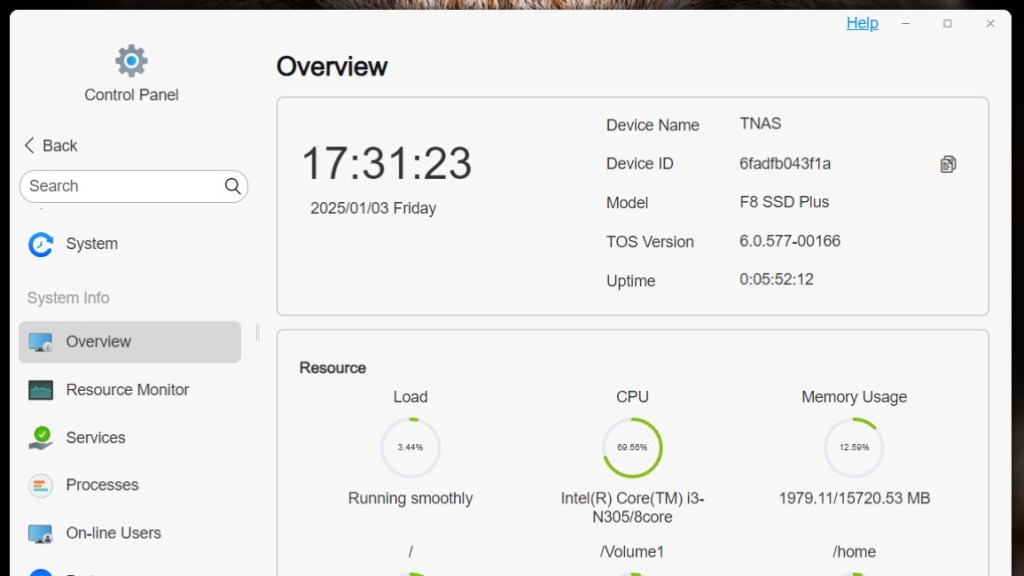1024x576 pixels.
Task: Click the /home label
Action: [x=854, y=552]
